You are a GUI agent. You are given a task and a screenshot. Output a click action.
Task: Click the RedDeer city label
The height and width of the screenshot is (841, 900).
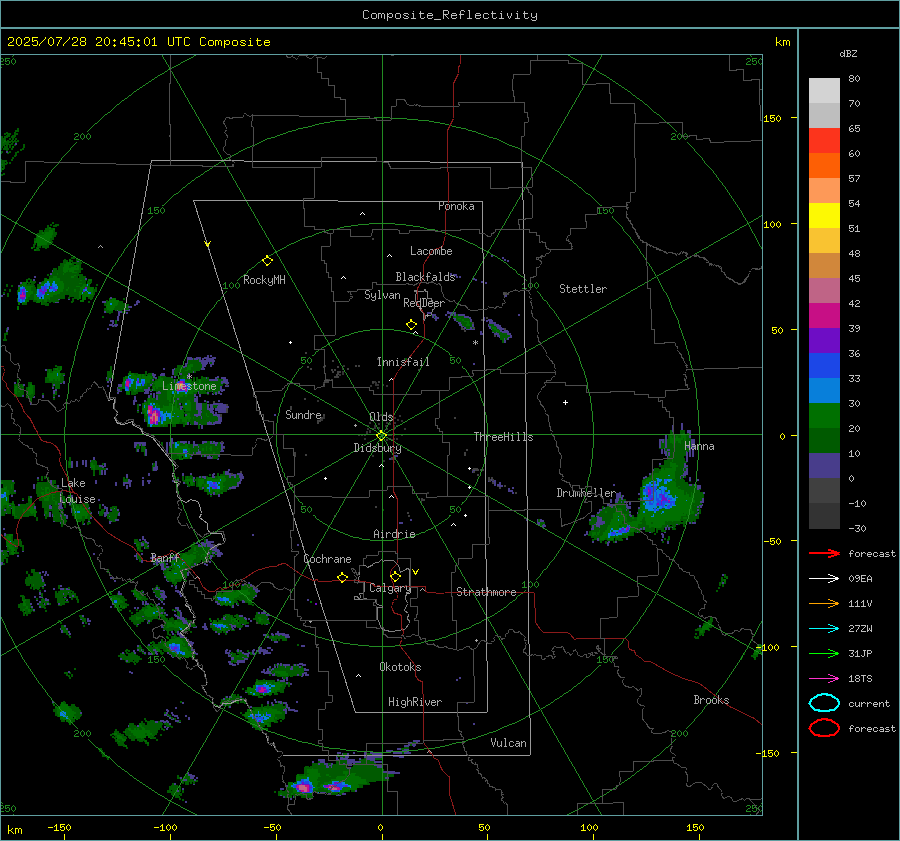[424, 303]
